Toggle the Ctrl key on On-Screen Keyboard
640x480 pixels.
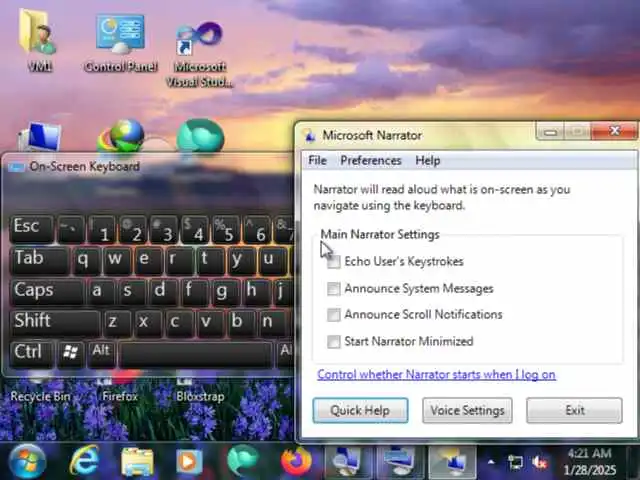pyautogui.click(x=32, y=353)
